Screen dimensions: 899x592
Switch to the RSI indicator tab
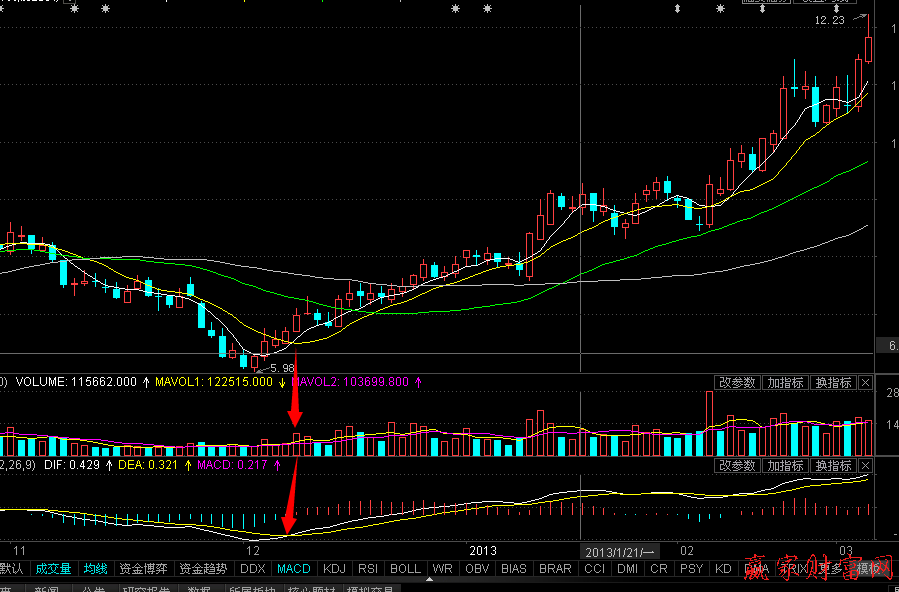(369, 569)
